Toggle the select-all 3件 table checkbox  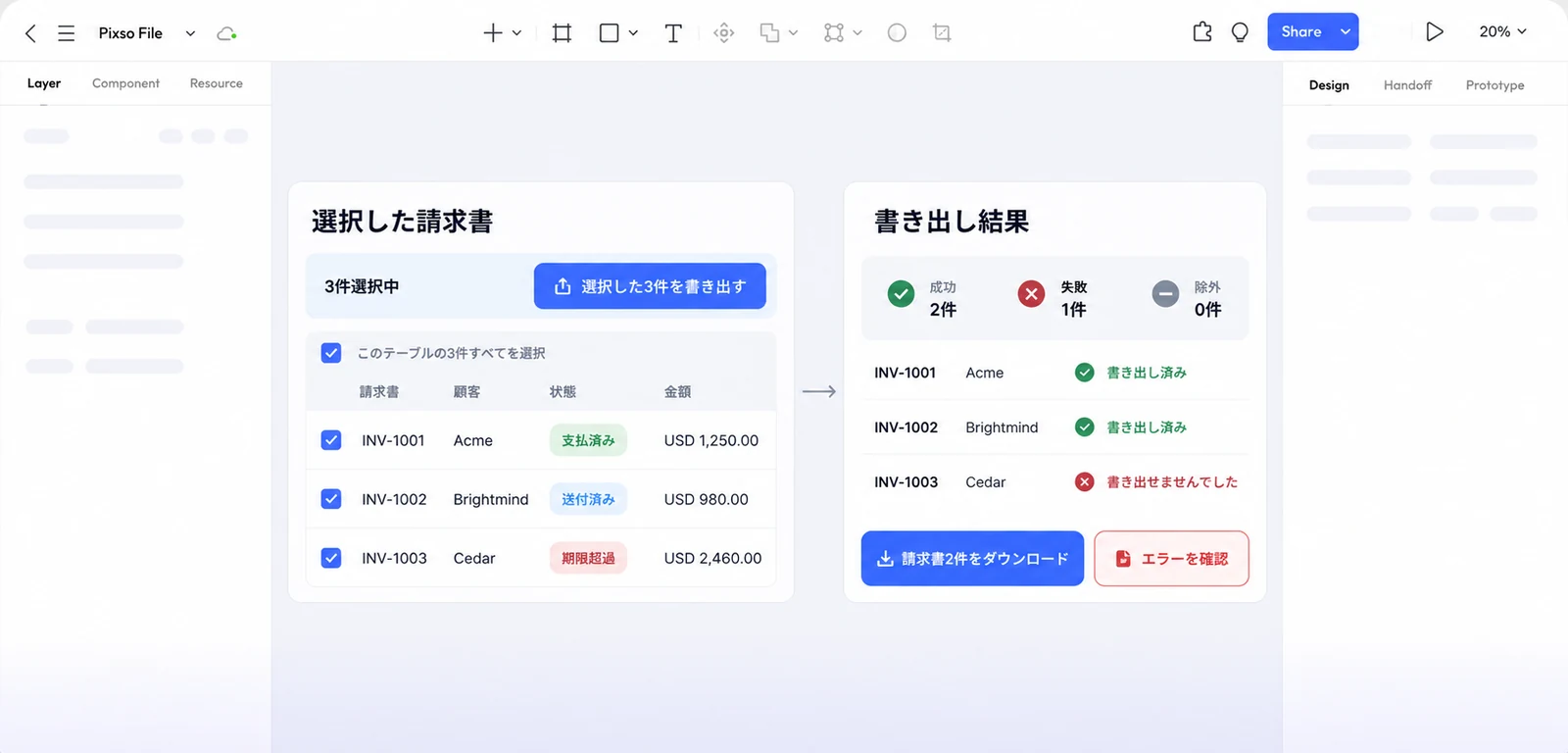coord(331,353)
